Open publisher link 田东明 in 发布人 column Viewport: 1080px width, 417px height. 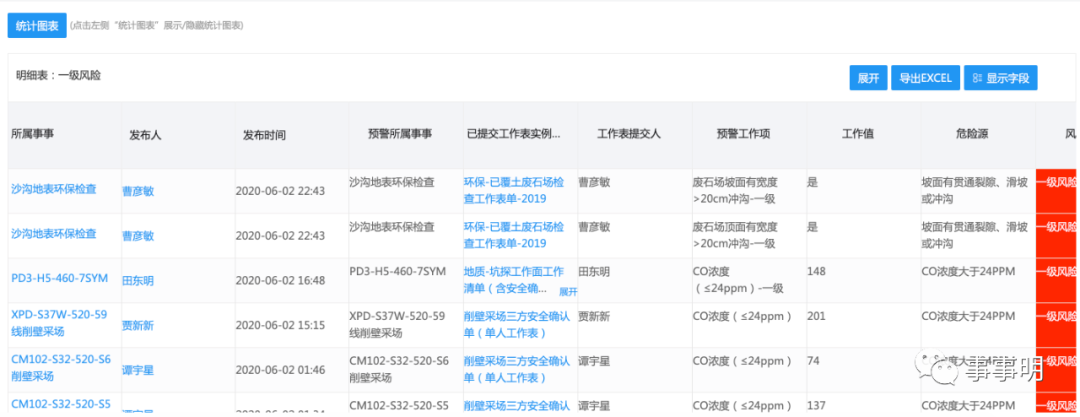pos(138,281)
